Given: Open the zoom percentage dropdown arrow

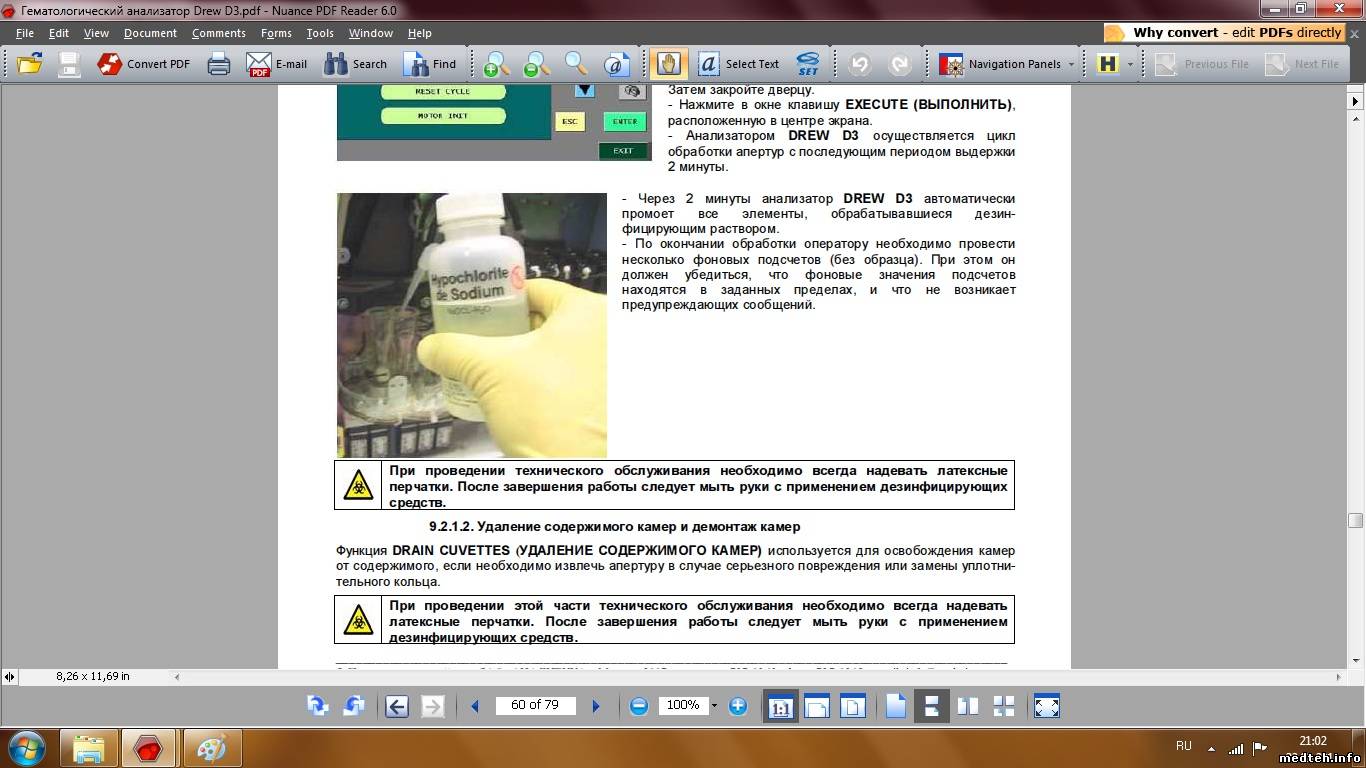Looking at the screenshot, I should click(714, 706).
